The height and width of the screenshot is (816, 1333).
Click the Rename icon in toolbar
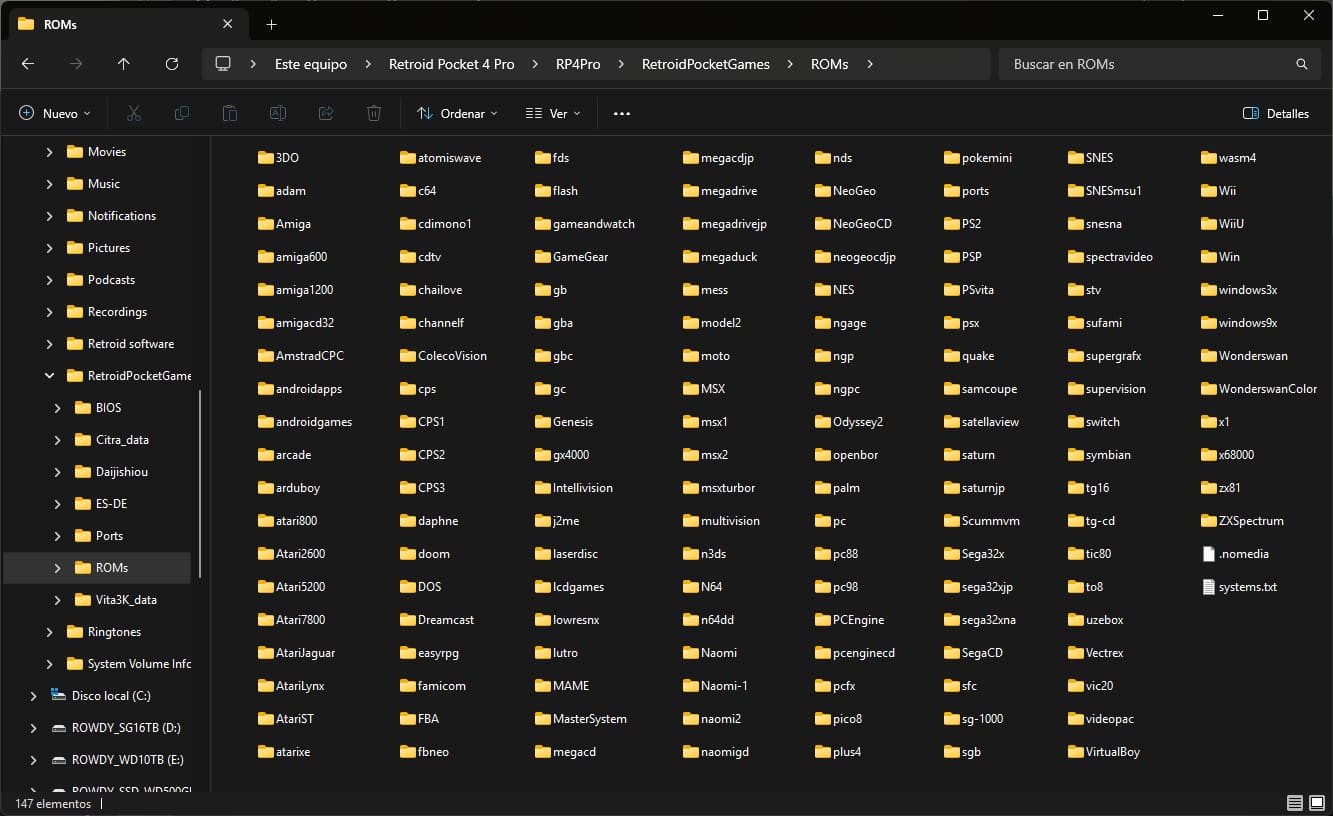[x=278, y=114]
